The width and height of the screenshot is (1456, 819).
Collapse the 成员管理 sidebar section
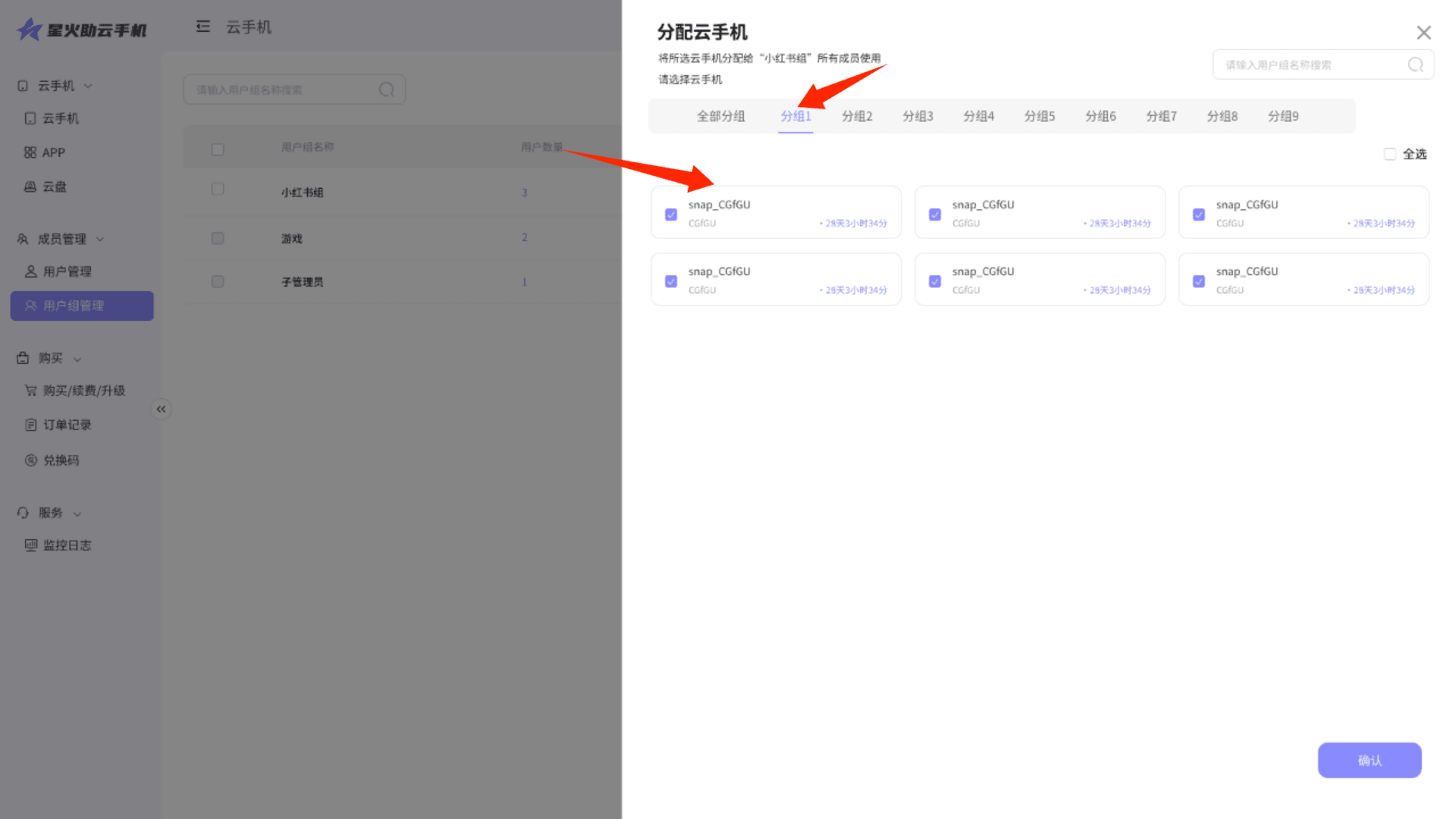pyautogui.click(x=100, y=240)
